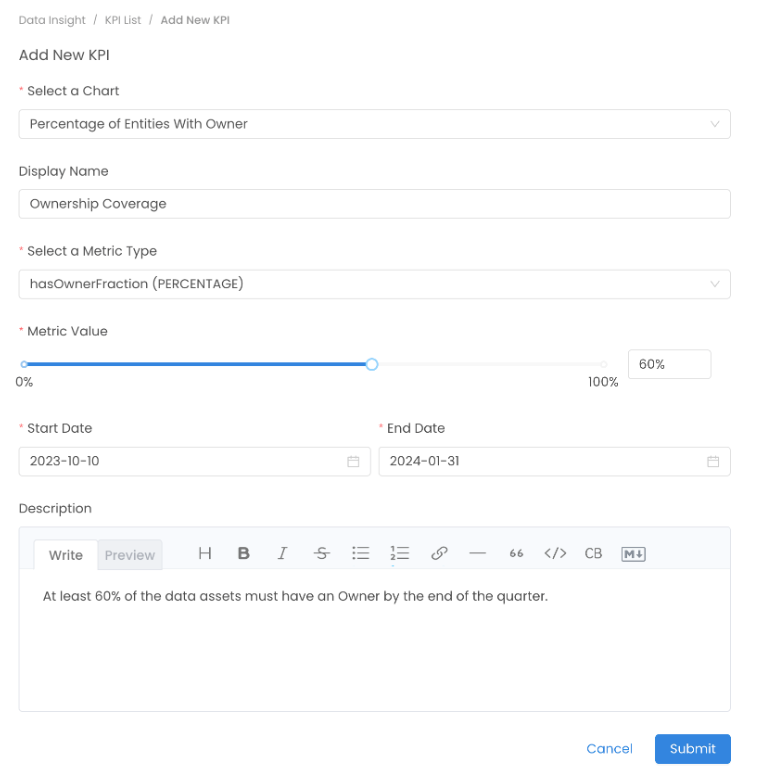Cancel adding the new KPI
Image resolution: width=764 pixels, height=768 pixels.
point(609,748)
